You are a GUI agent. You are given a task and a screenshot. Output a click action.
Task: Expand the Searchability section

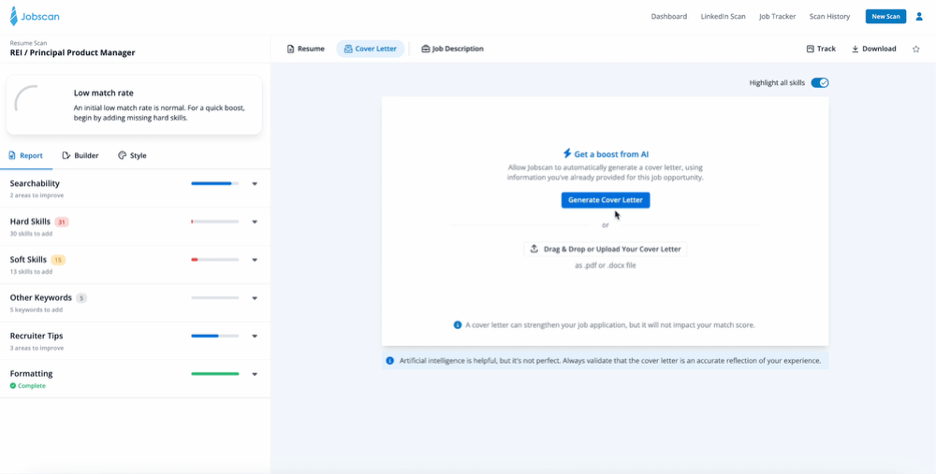(x=255, y=184)
